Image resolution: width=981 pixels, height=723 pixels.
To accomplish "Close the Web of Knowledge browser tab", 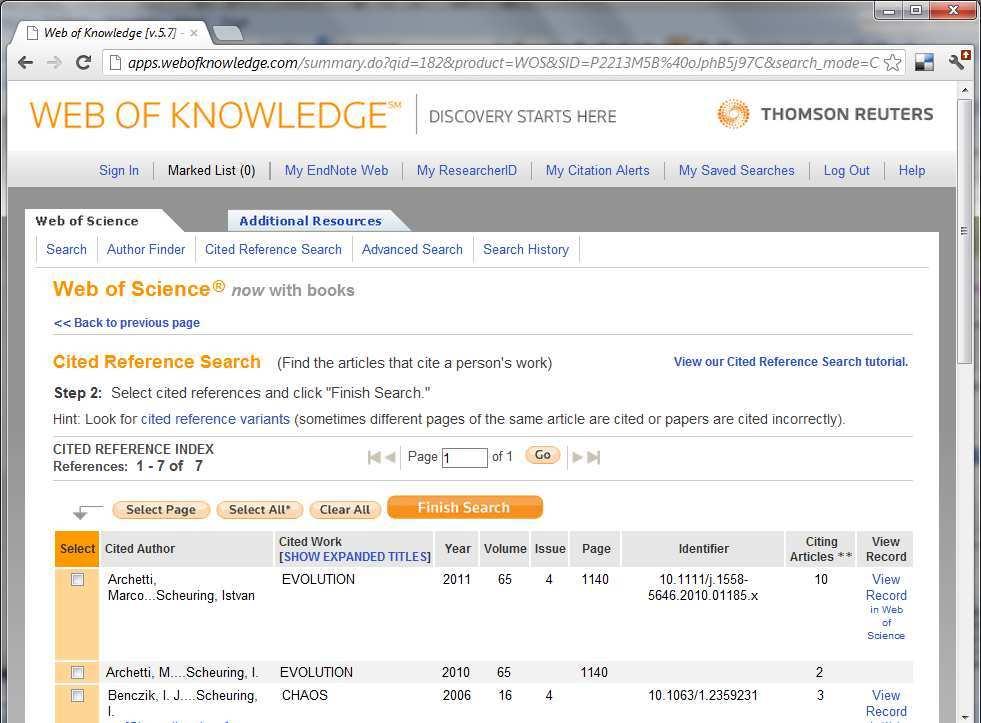I will tap(194, 33).
